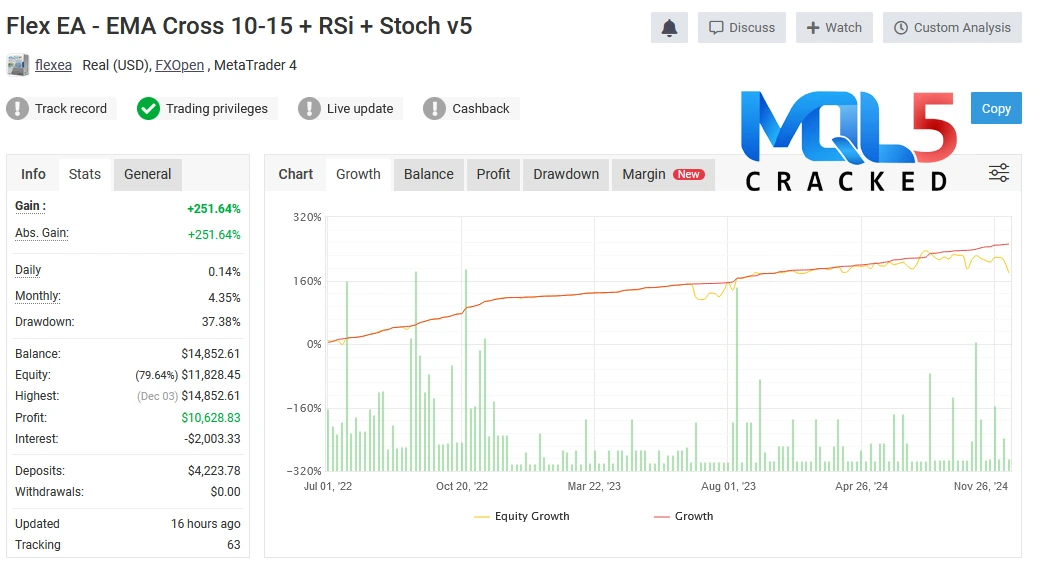
Task: Click the Profit value $10,628.83
Action: [211, 418]
